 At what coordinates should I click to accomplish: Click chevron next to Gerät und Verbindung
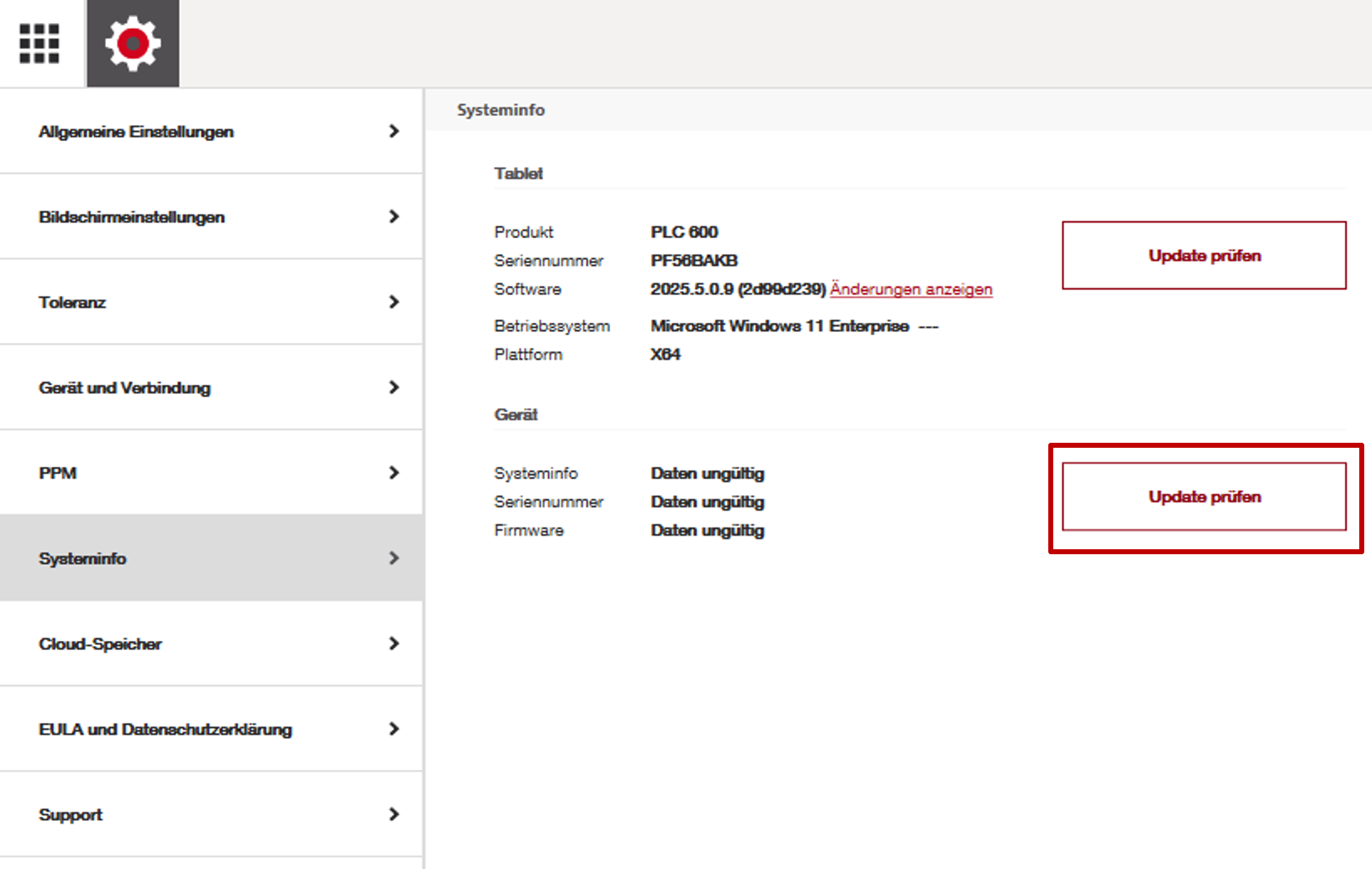(x=394, y=388)
